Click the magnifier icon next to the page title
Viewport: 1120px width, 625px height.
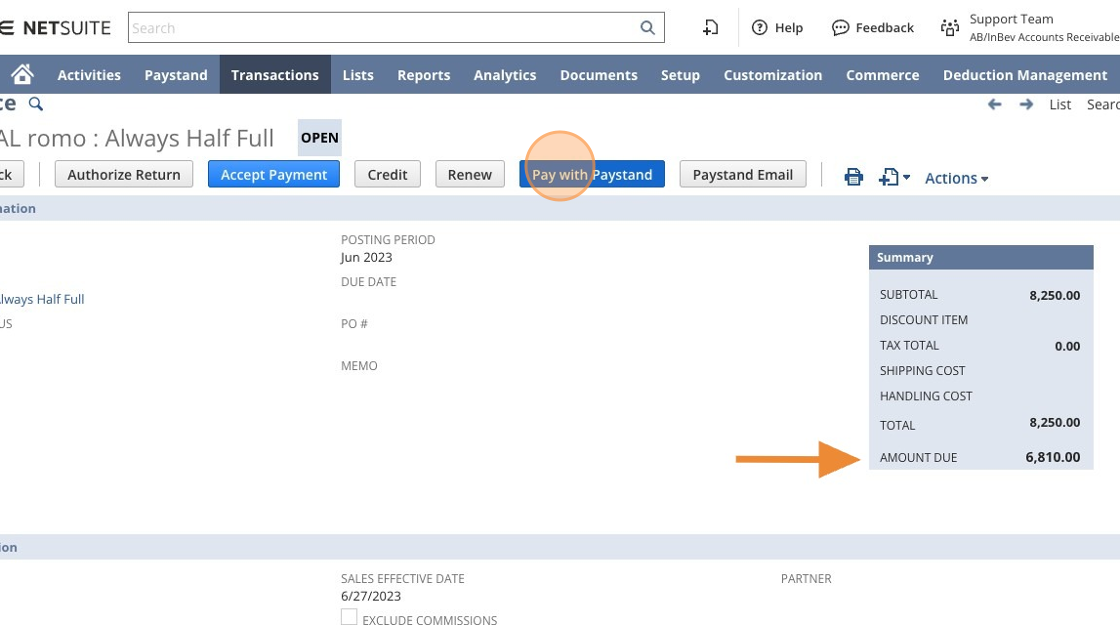[x=36, y=104]
